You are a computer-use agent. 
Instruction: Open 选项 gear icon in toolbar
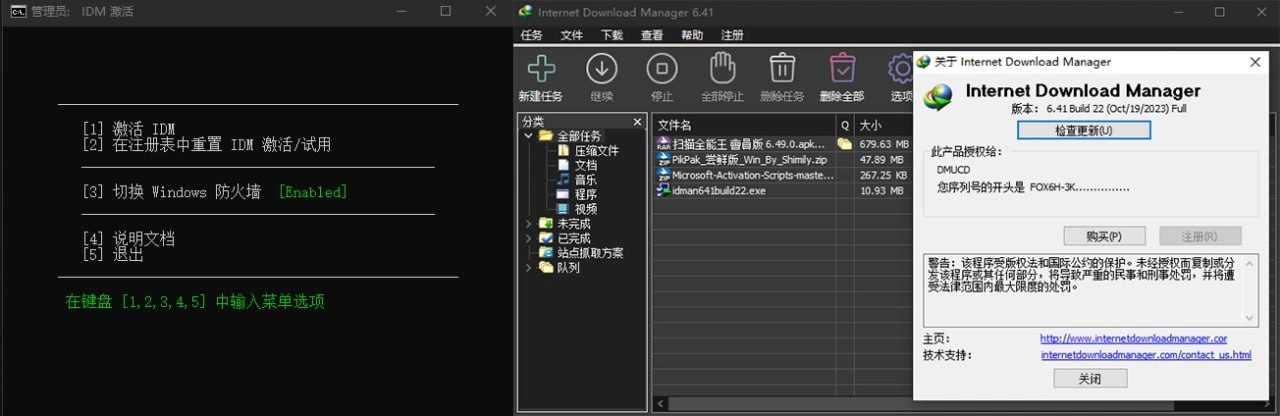coord(901,69)
